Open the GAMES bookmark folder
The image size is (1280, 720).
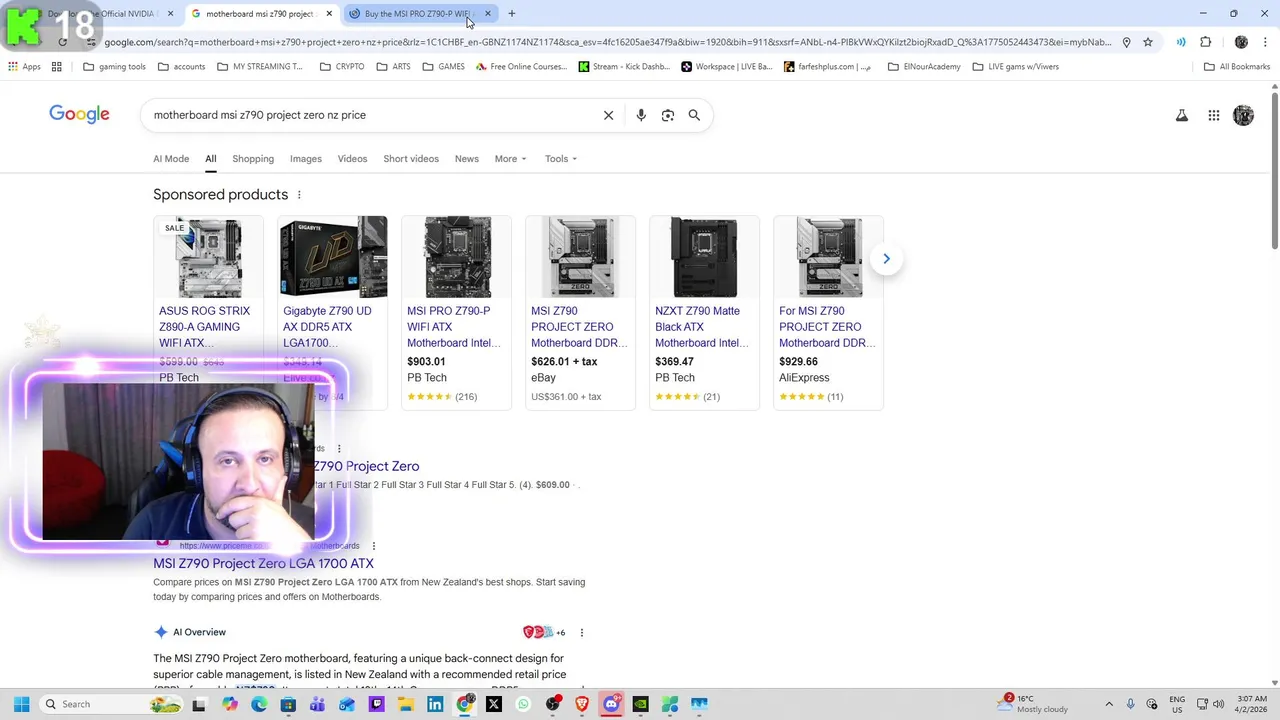(443, 67)
